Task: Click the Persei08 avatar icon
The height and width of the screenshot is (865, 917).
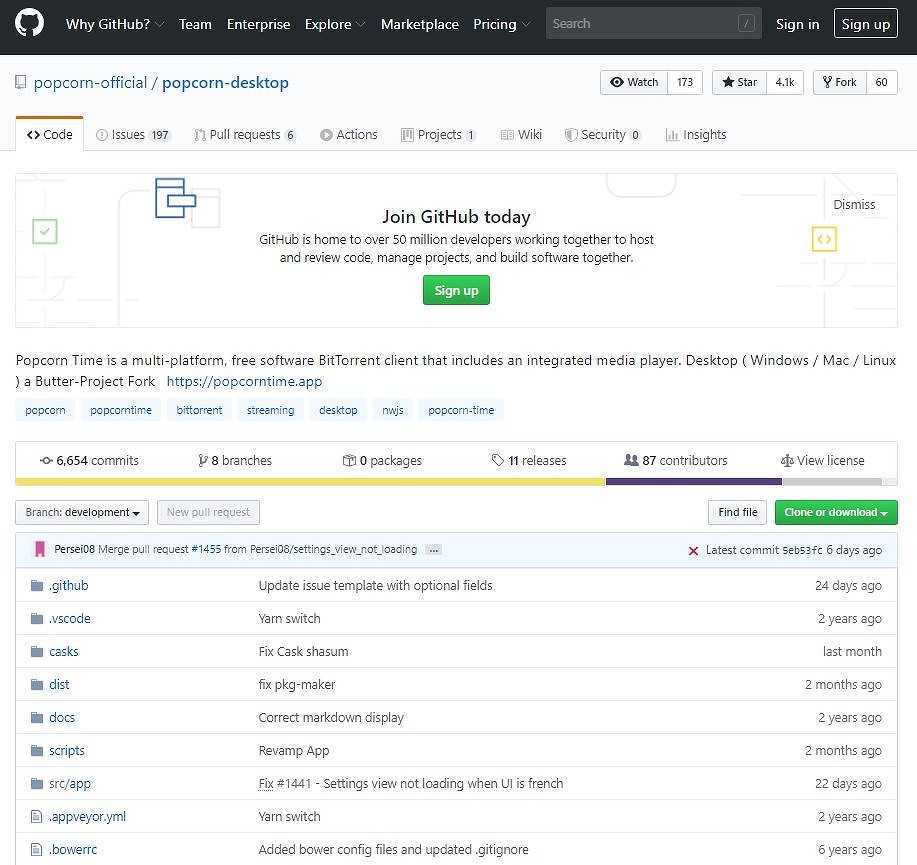Action: 40,549
